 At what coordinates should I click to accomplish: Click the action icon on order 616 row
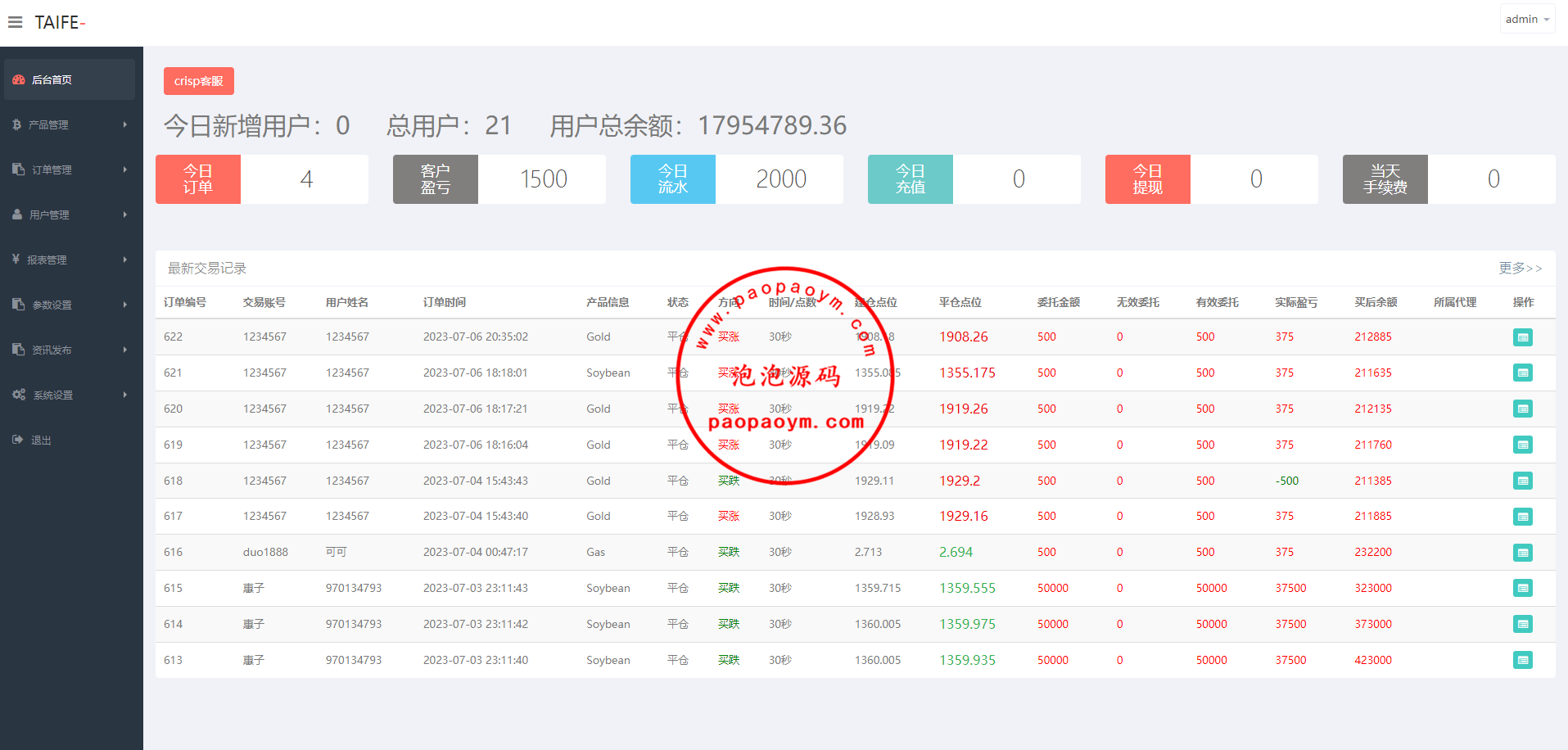(x=1522, y=553)
